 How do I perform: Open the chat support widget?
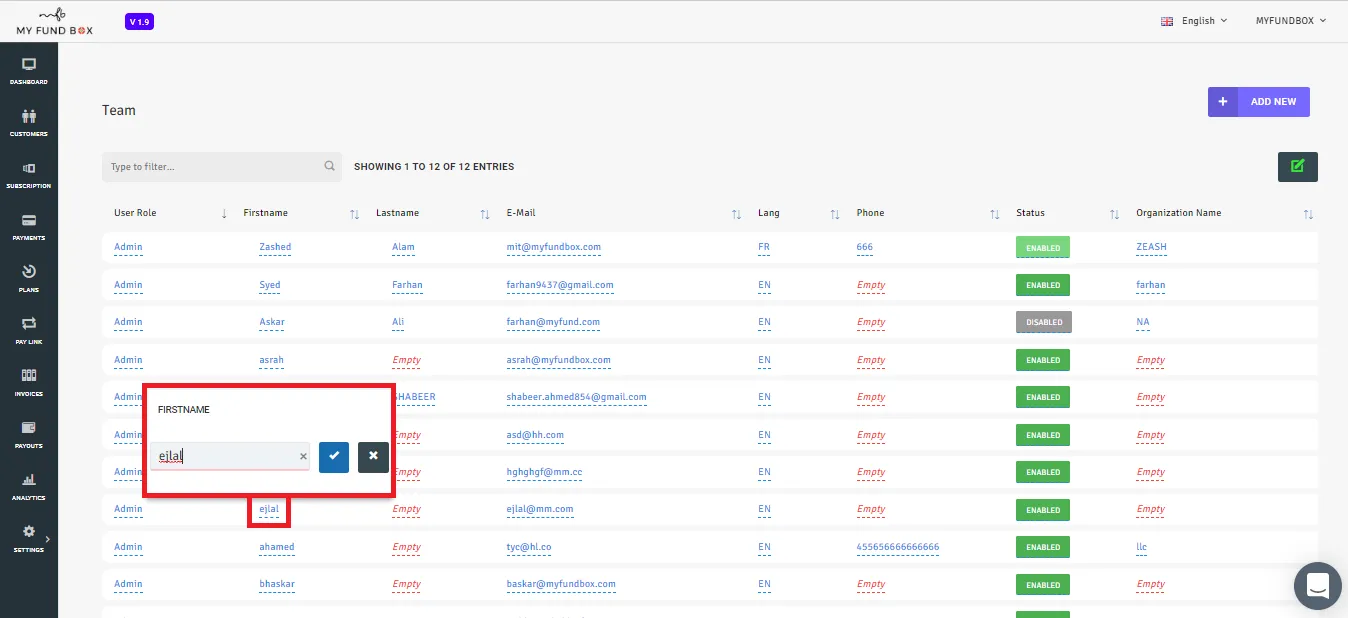(x=1317, y=586)
